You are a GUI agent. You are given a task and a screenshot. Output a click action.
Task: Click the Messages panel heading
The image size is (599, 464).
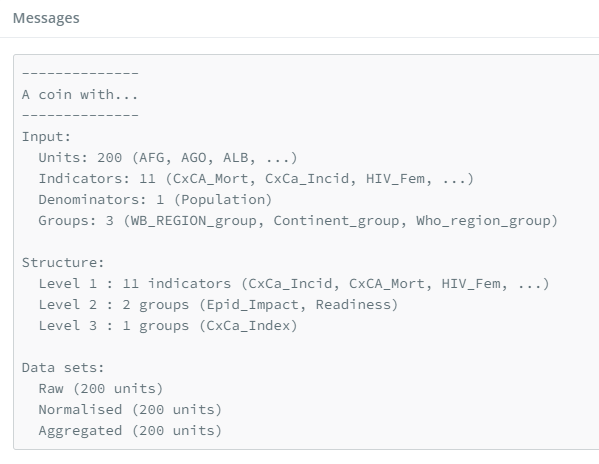point(46,18)
